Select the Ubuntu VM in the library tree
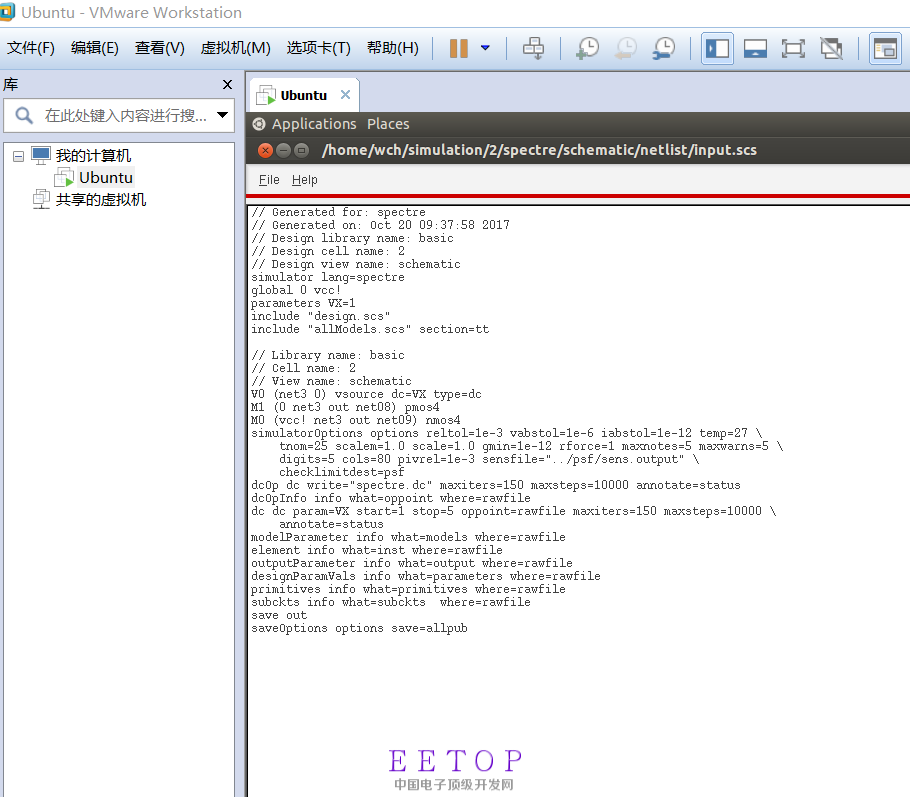This screenshot has height=797, width=910. [106, 178]
